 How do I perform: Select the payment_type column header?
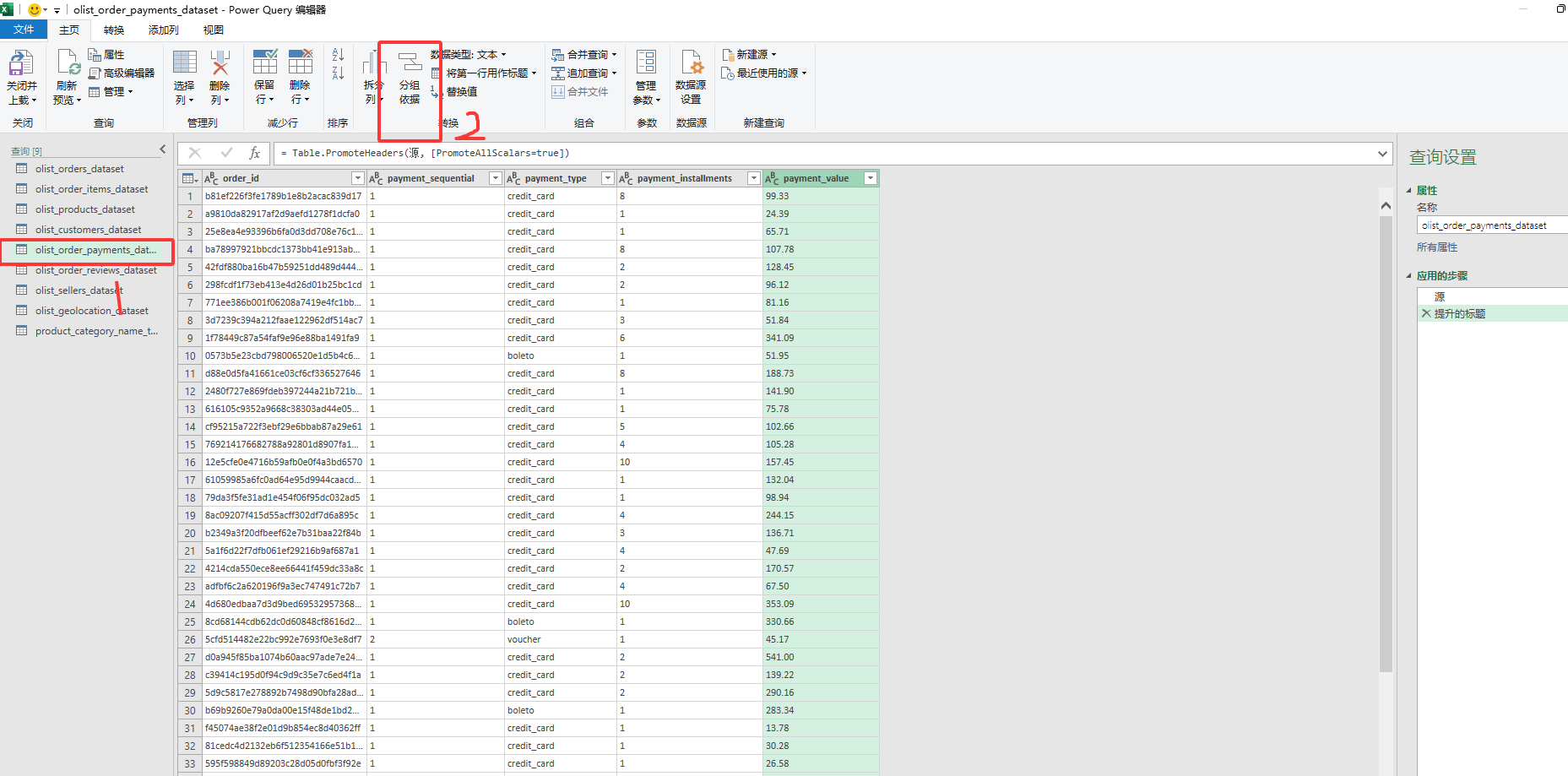coord(556,178)
